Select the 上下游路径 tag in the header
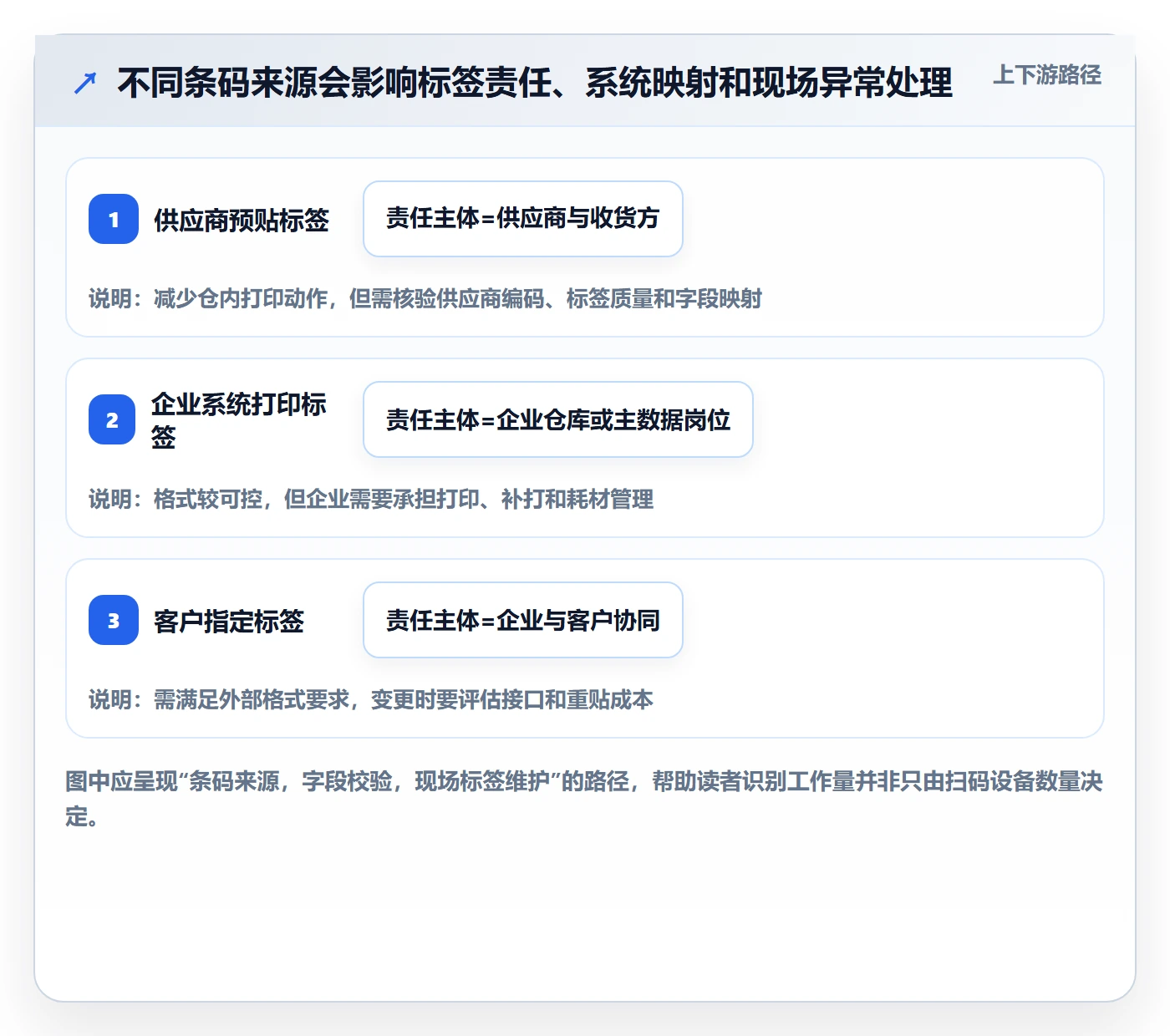 pos(1047,75)
